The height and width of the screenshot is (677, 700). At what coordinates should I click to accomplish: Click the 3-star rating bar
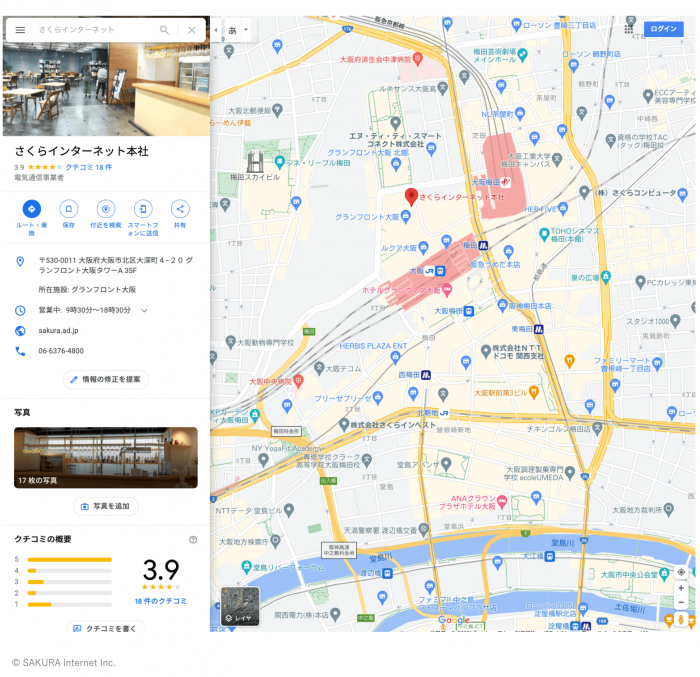70,582
